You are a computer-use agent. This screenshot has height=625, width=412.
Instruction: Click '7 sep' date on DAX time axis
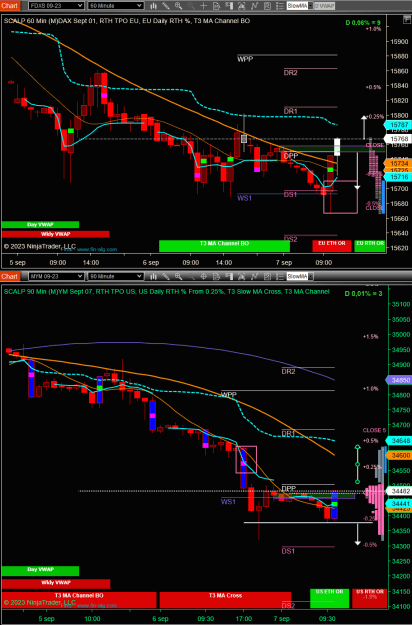284,263
